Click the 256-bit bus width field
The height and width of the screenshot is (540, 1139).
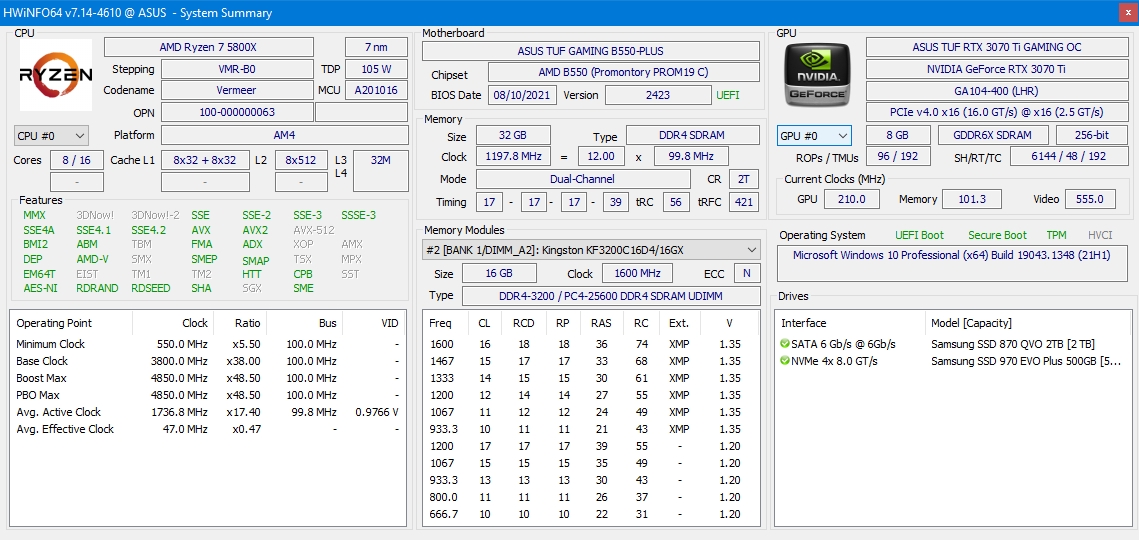1092,136
